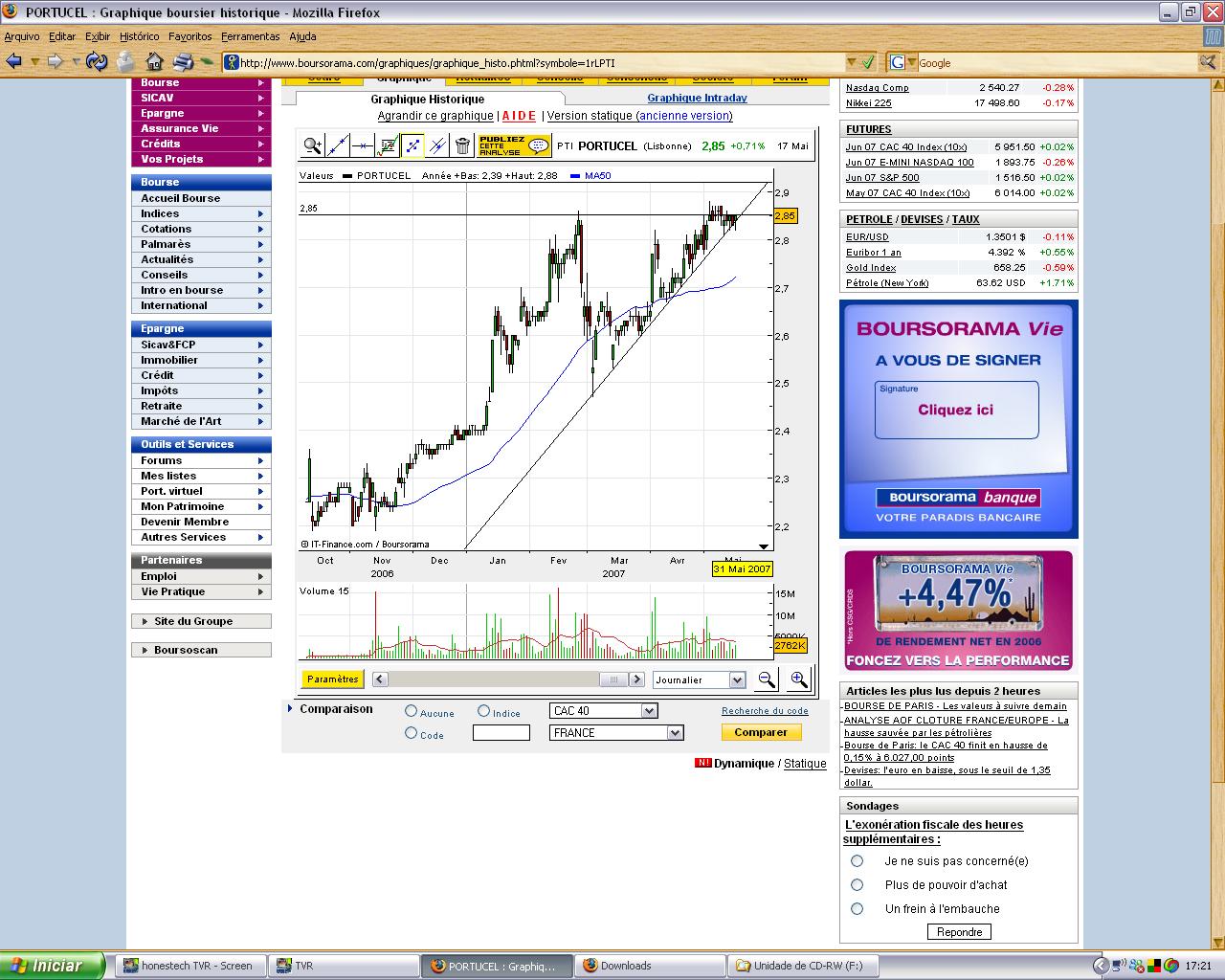
Task: Open the chart indicators tool
Action: pyautogui.click(x=387, y=145)
